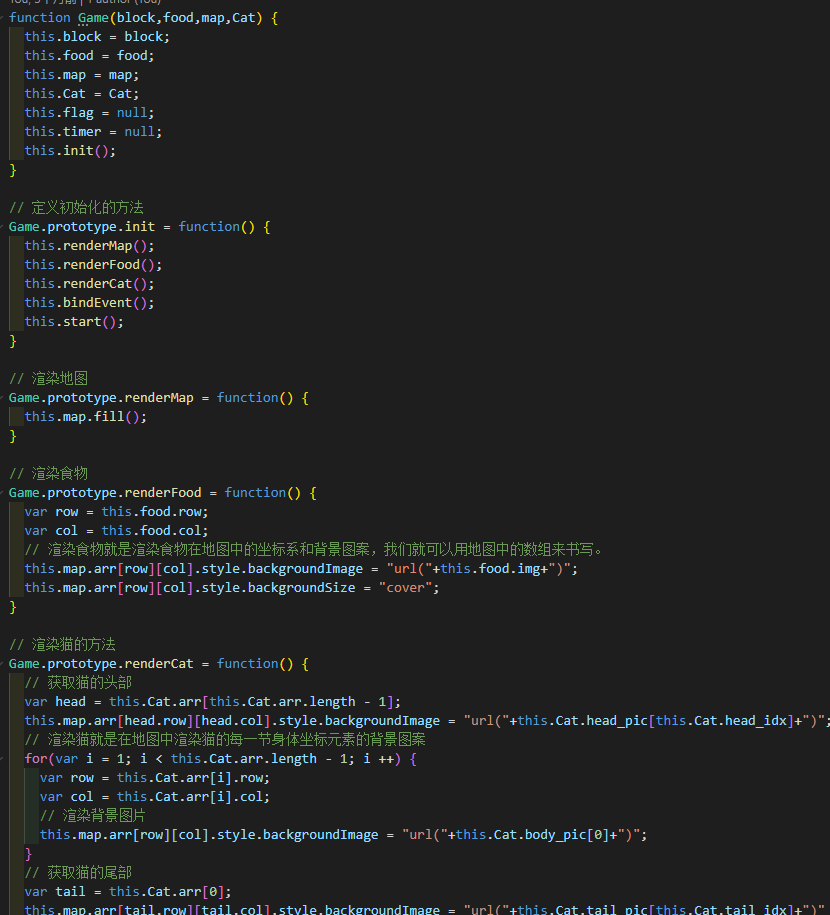Click the comment '// 渲染食物'
This screenshot has height=915, width=830.
(x=48, y=473)
